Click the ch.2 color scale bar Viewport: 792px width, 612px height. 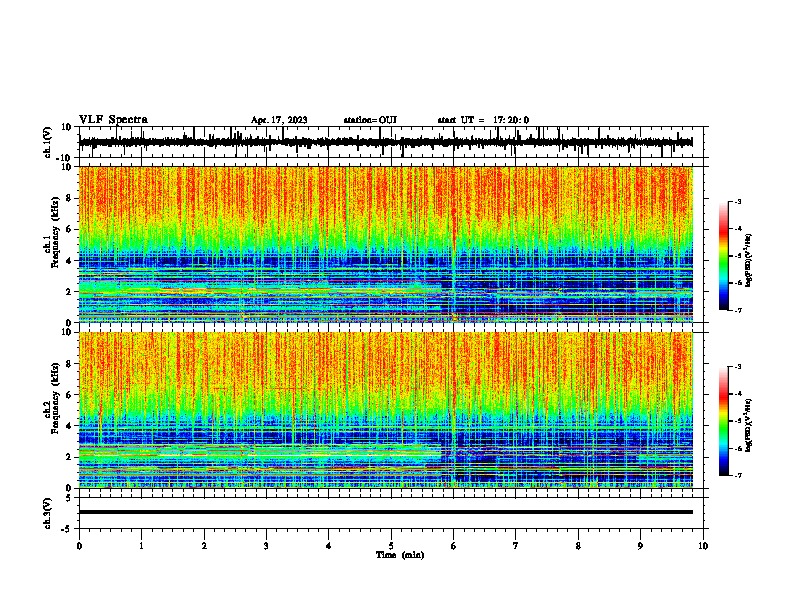point(723,421)
